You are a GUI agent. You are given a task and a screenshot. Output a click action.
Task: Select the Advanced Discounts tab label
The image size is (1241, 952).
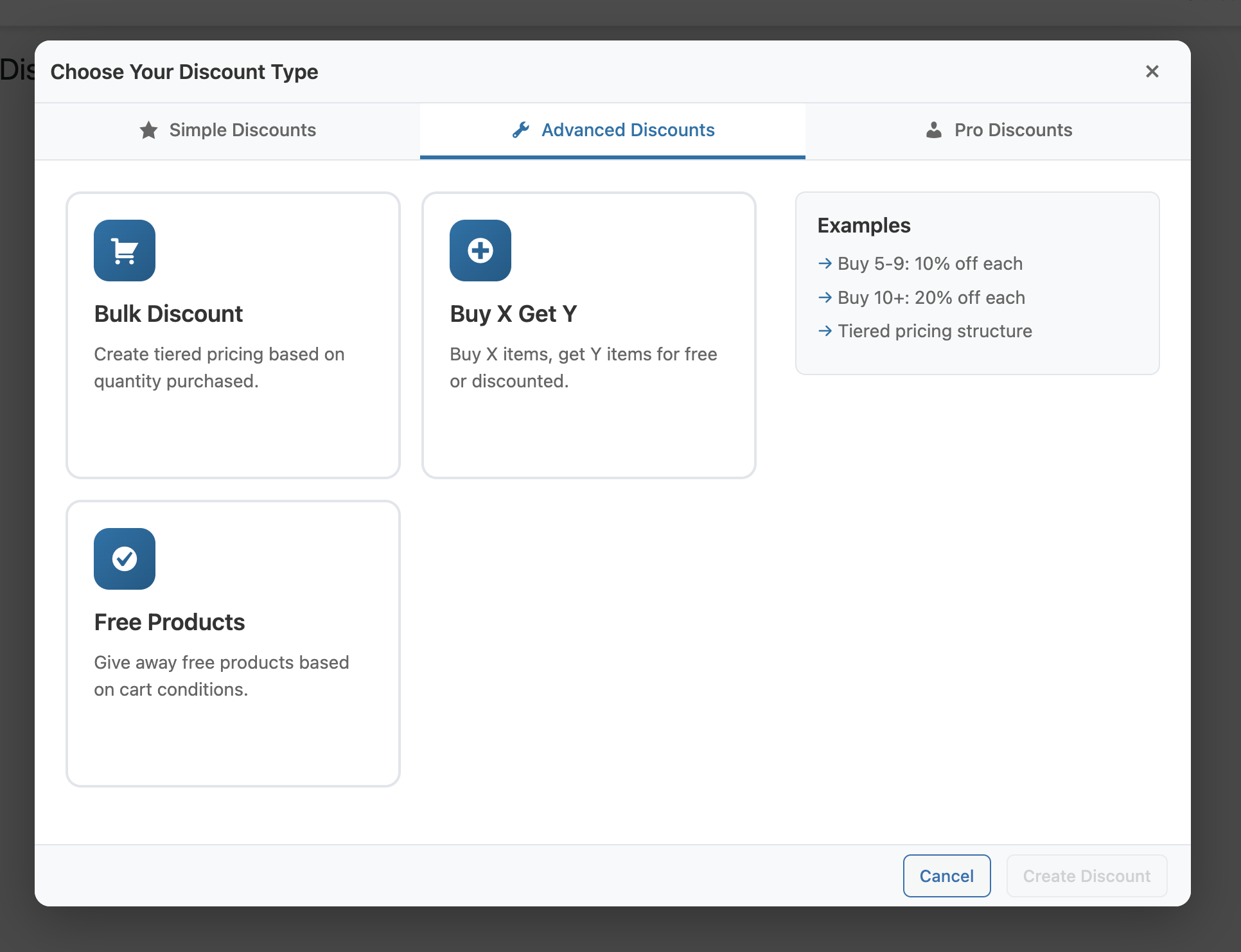pos(628,130)
